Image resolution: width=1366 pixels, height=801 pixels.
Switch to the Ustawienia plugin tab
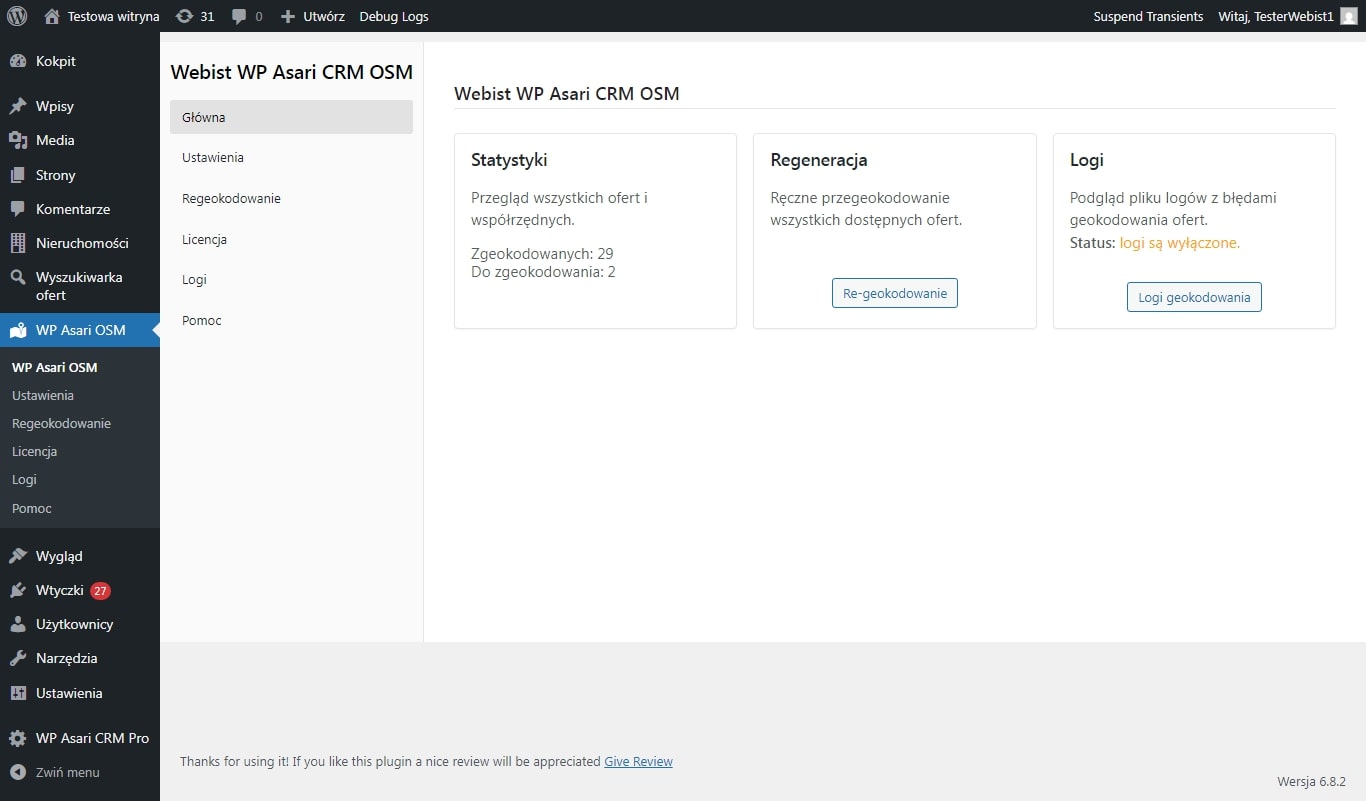(213, 158)
